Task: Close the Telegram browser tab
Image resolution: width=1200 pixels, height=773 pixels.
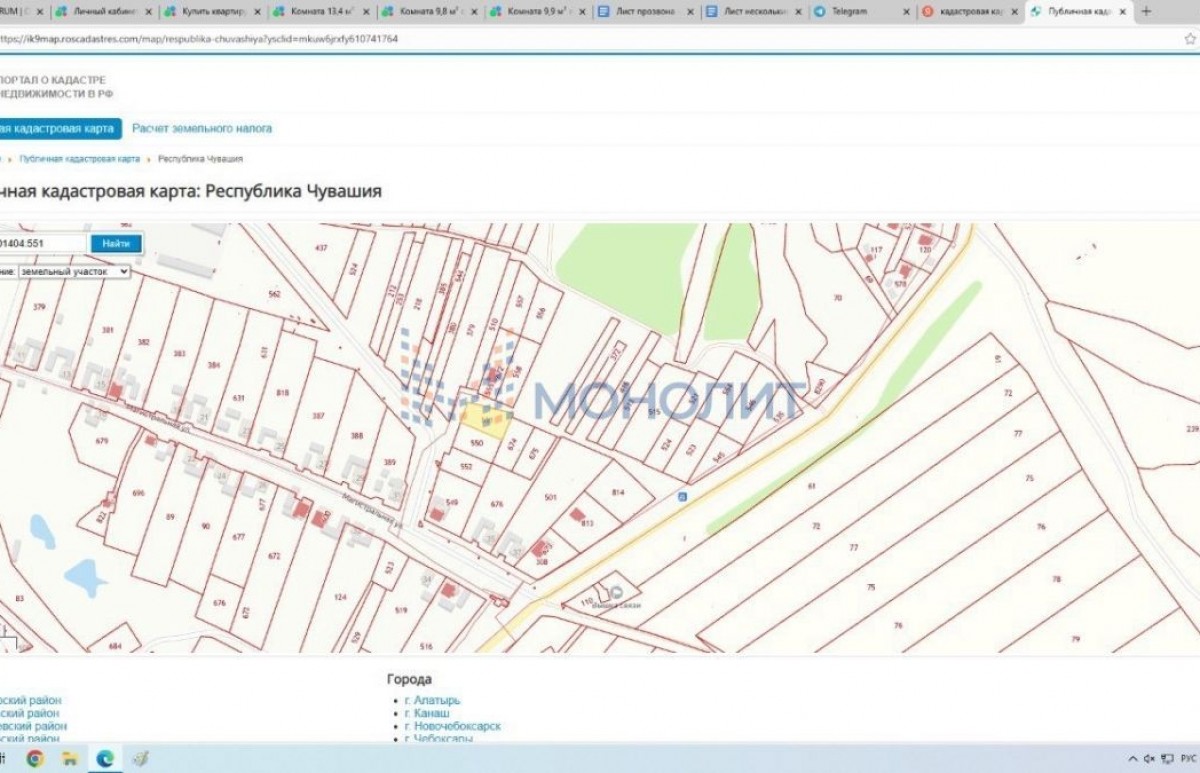Action: [x=906, y=12]
